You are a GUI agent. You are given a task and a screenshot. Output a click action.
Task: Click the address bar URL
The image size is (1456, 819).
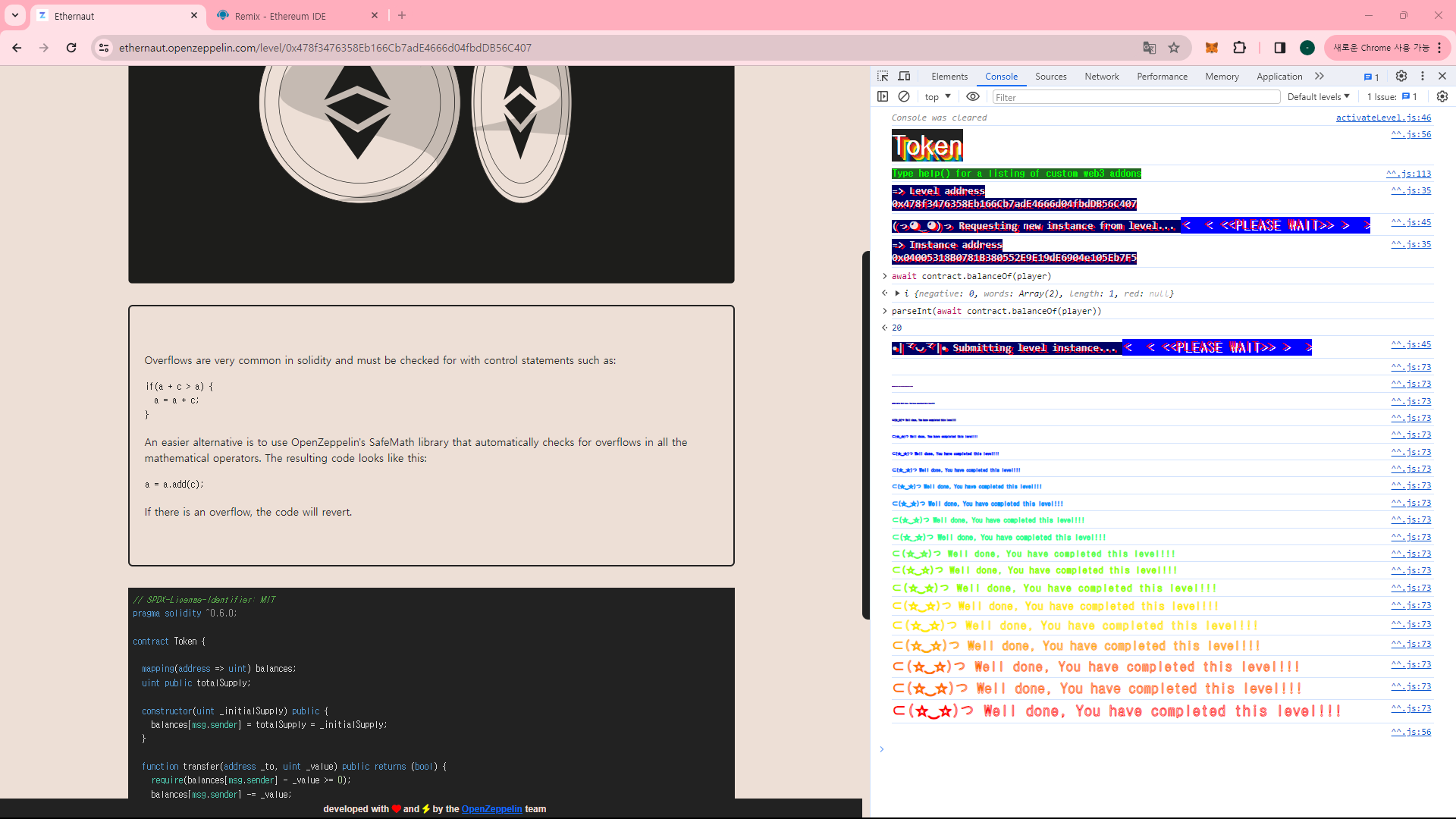[x=325, y=48]
